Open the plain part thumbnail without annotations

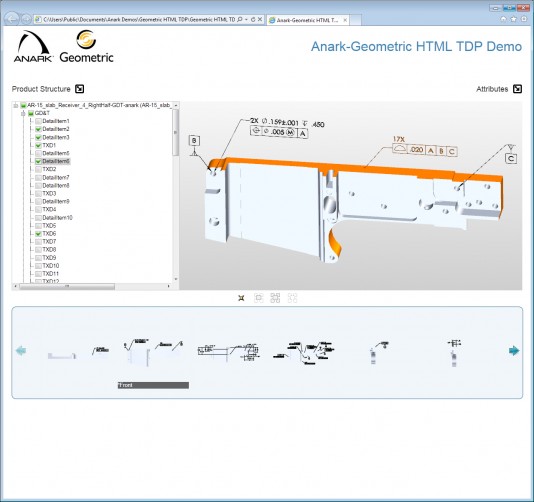pyautogui.click(x=61, y=356)
